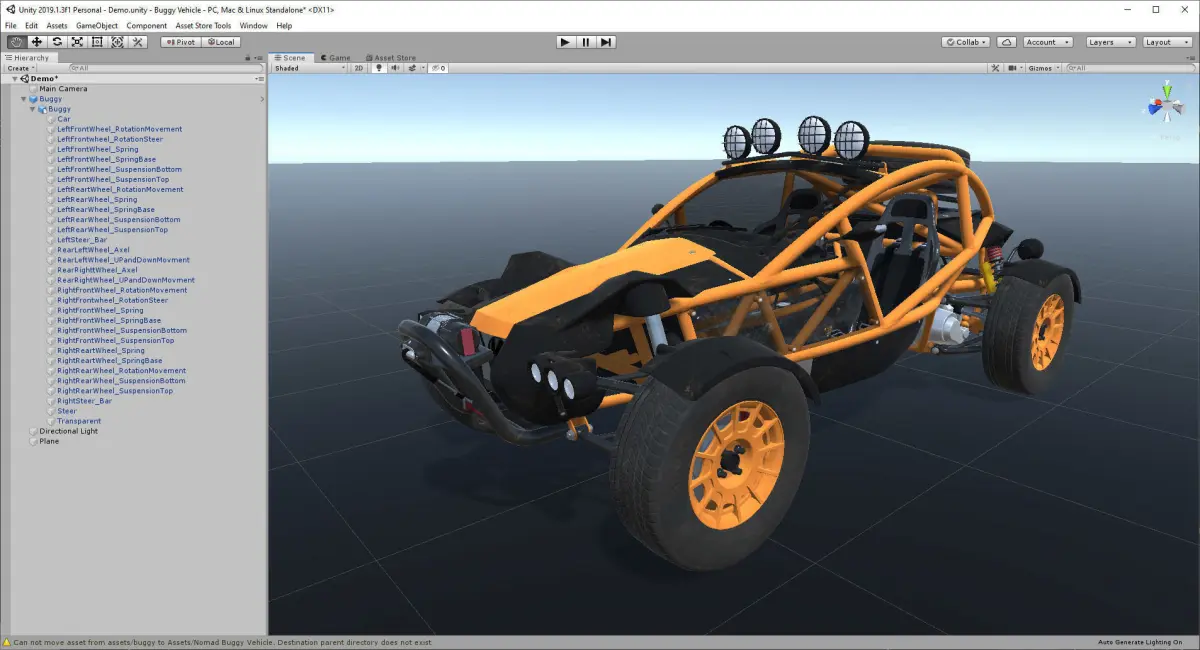The image size is (1200, 650).
Task: Open the Assets menu
Action: pyautogui.click(x=57, y=25)
